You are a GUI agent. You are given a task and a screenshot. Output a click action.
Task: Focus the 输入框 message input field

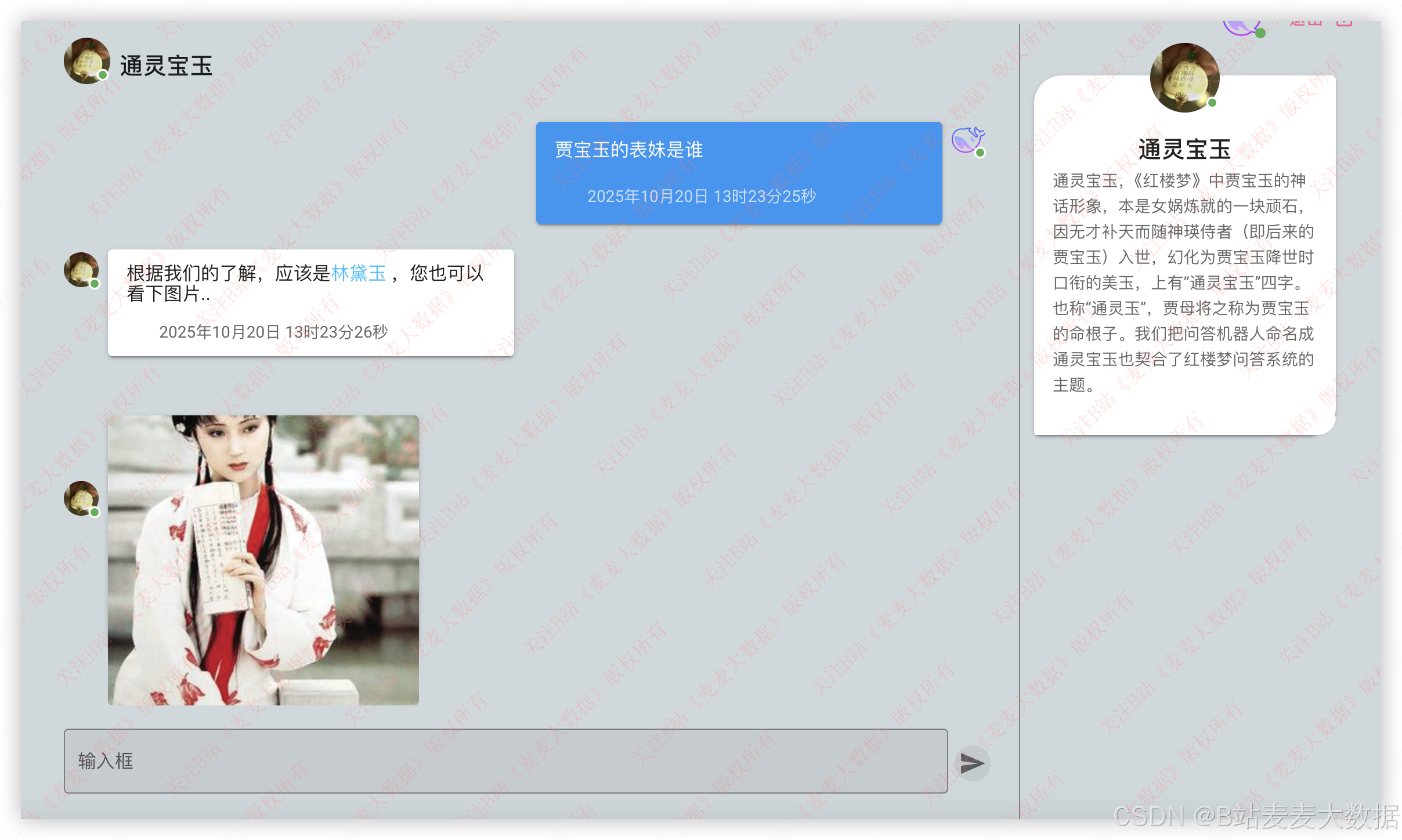point(505,761)
